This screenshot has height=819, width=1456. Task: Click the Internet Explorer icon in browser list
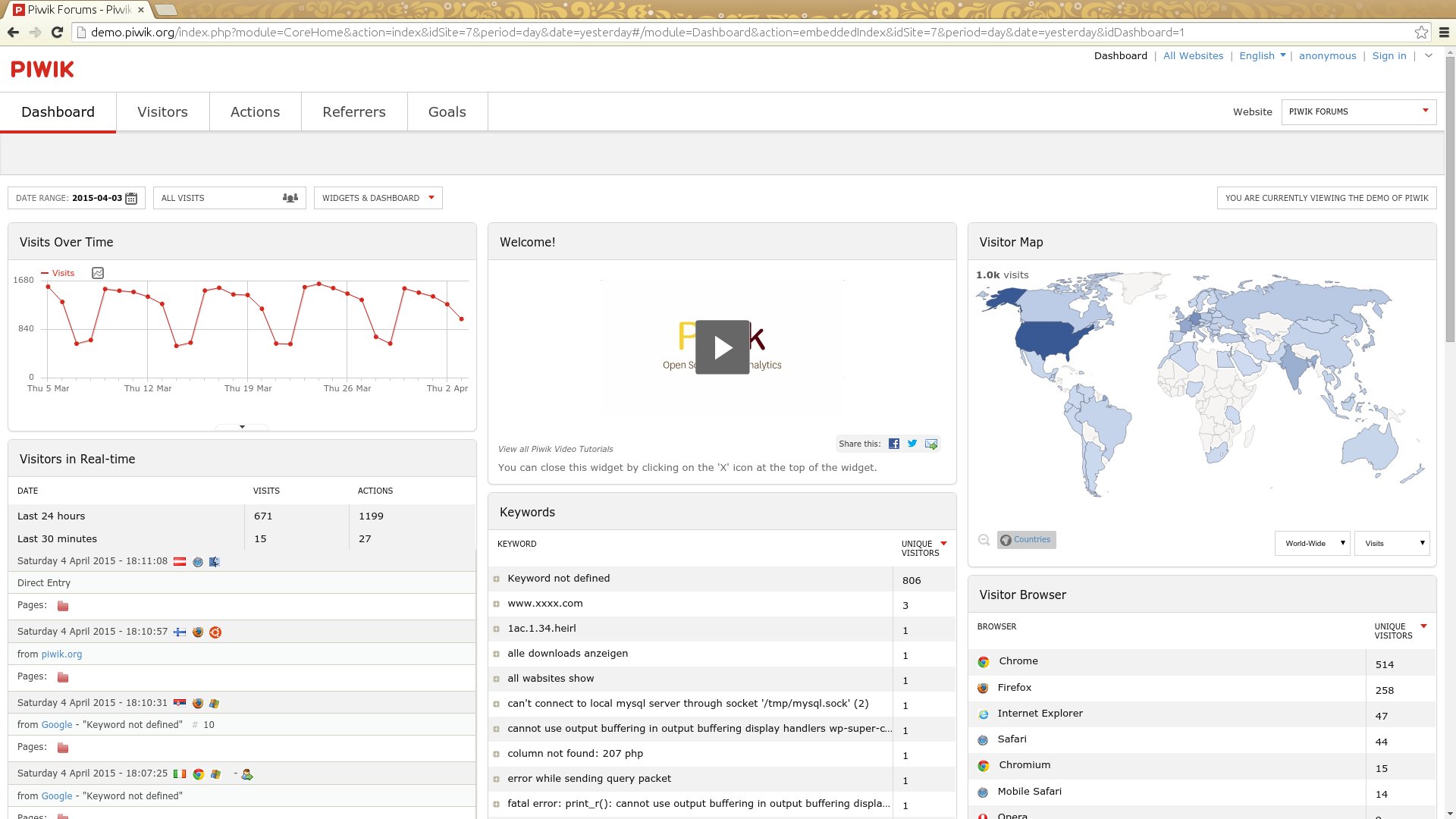983,714
